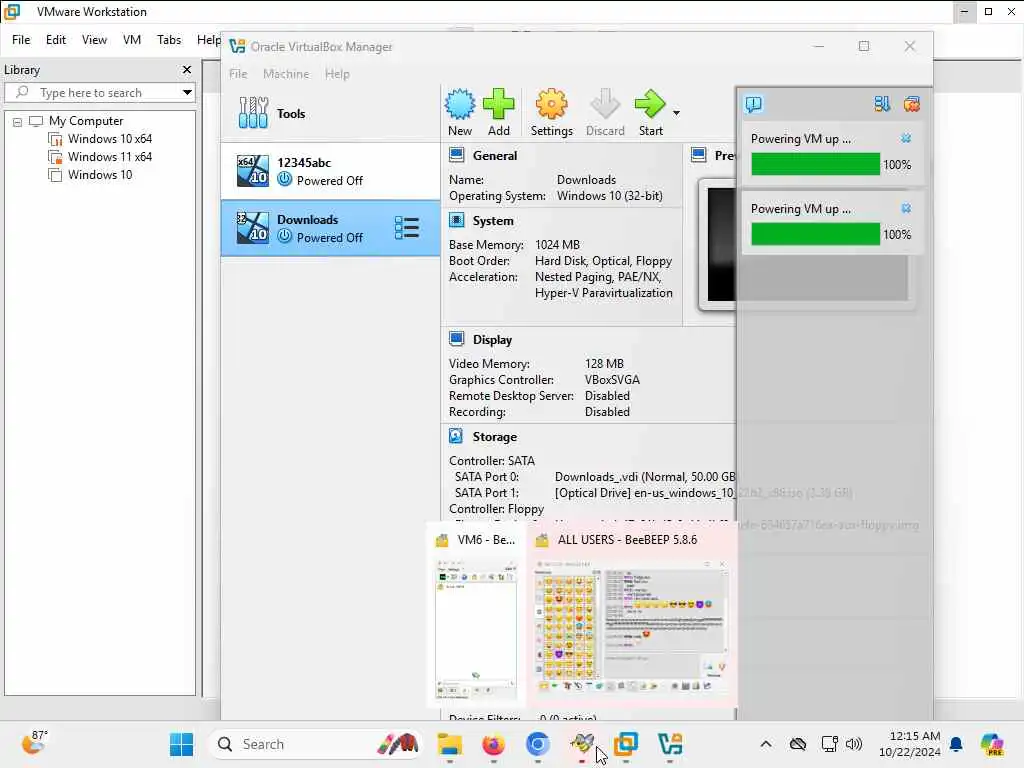This screenshot has height=768, width=1024.
Task: Click Downloads_.vdi storage entry
Action: (645, 477)
